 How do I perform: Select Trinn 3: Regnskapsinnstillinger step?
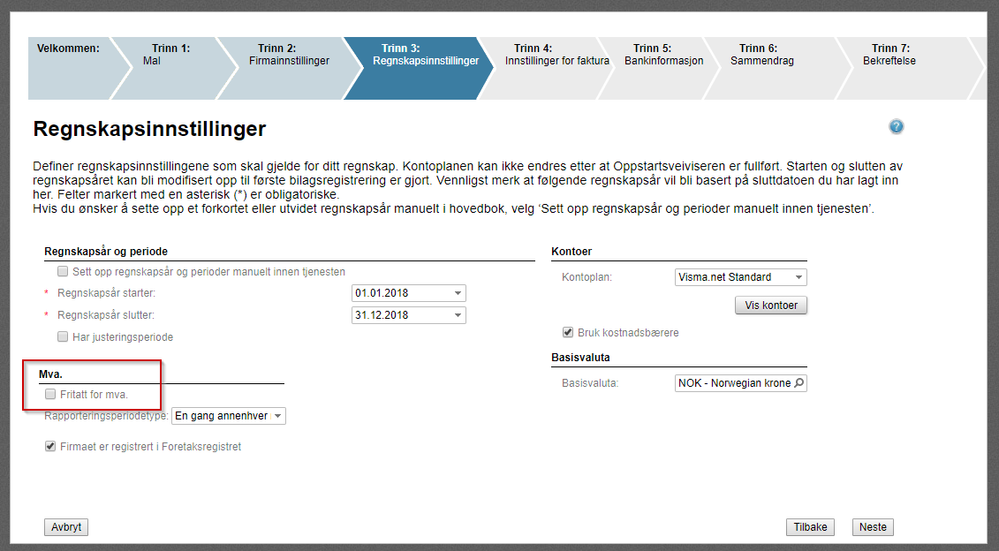pos(420,68)
